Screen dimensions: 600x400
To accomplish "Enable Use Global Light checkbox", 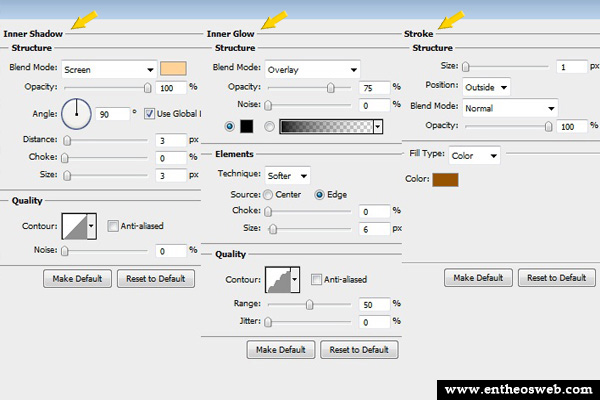I will coord(150,113).
